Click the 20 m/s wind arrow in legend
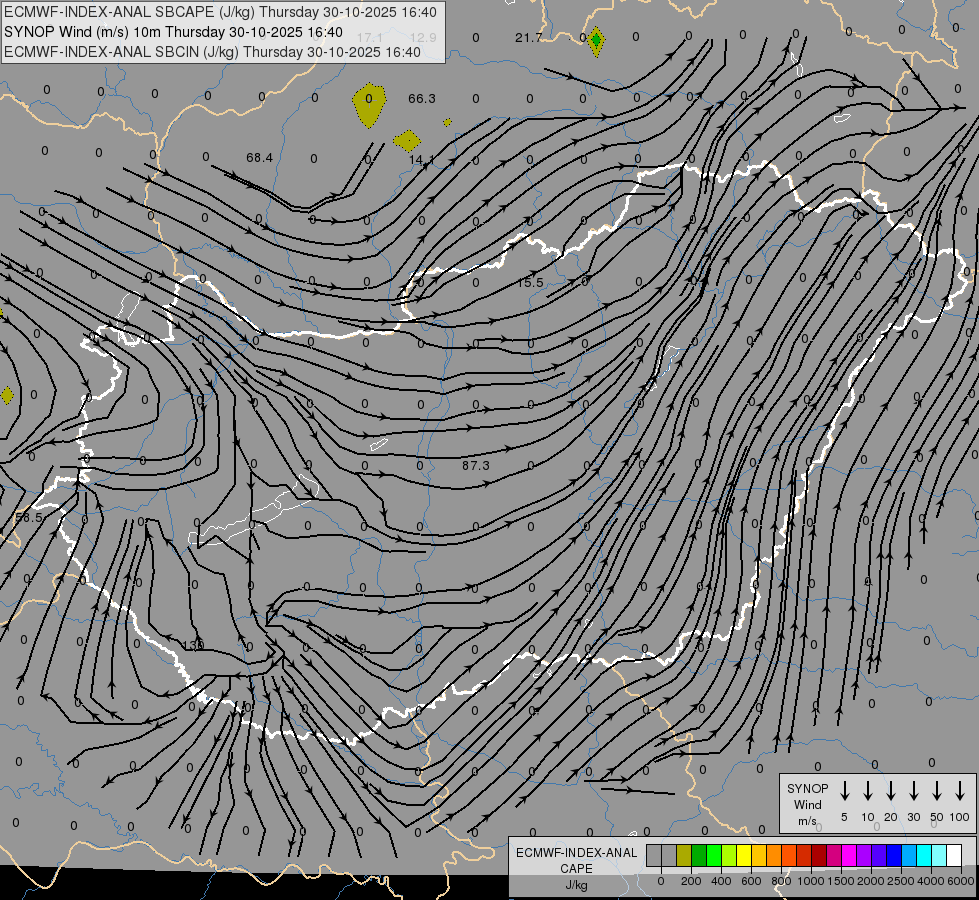979x900 pixels. point(891,791)
